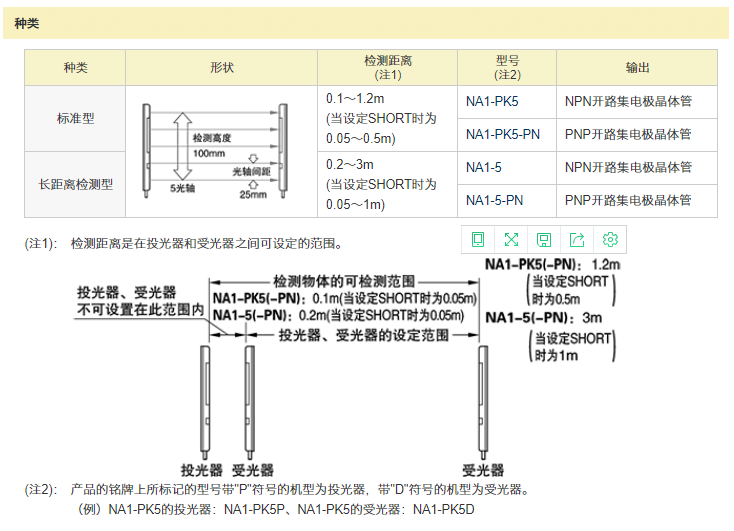Click the 标准型 row header cell

click(x=75, y=118)
